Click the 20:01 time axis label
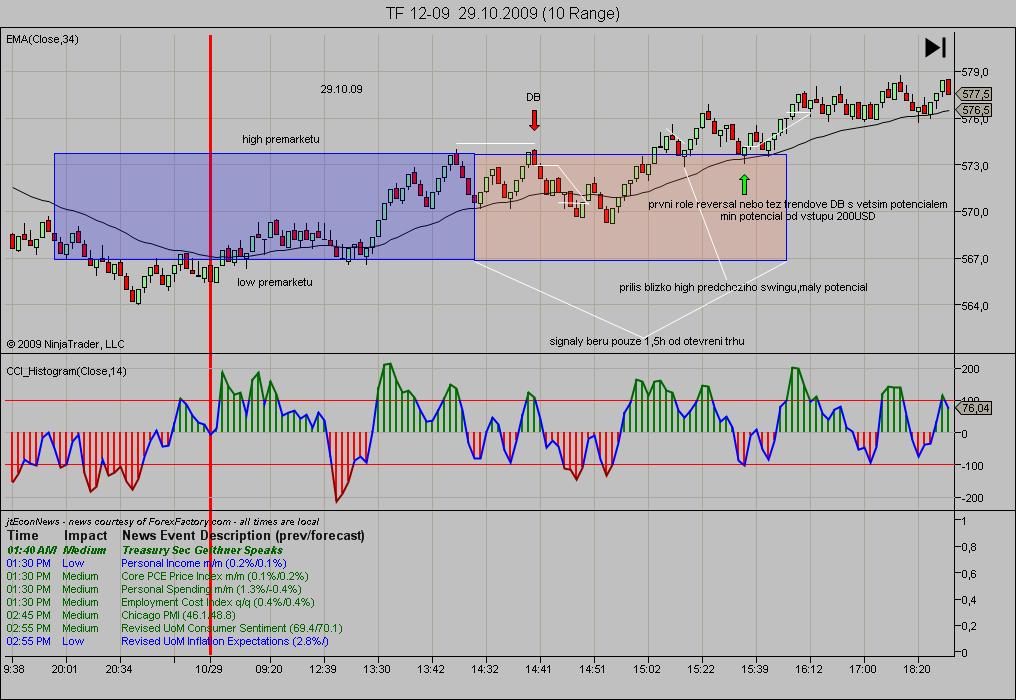1016x700 pixels. click(64, 669)
